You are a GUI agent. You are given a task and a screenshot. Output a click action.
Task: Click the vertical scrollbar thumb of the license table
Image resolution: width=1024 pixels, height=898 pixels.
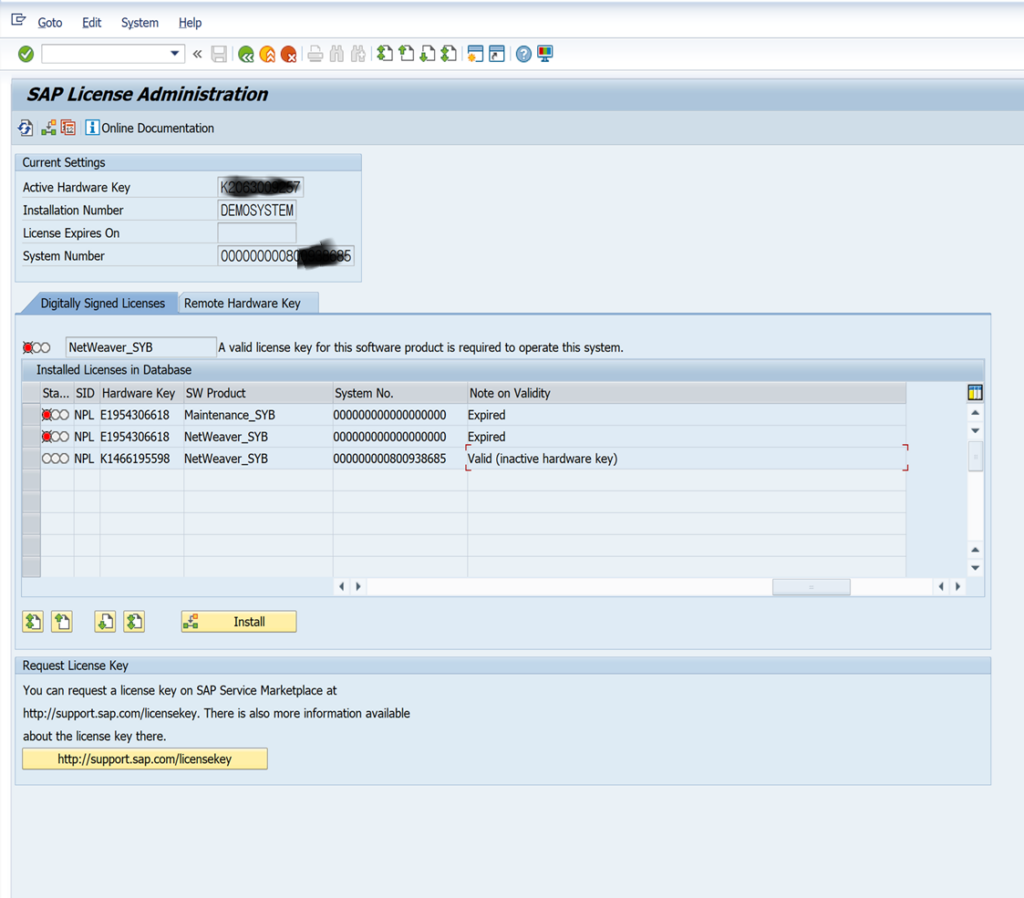click(x=975, y=457)
